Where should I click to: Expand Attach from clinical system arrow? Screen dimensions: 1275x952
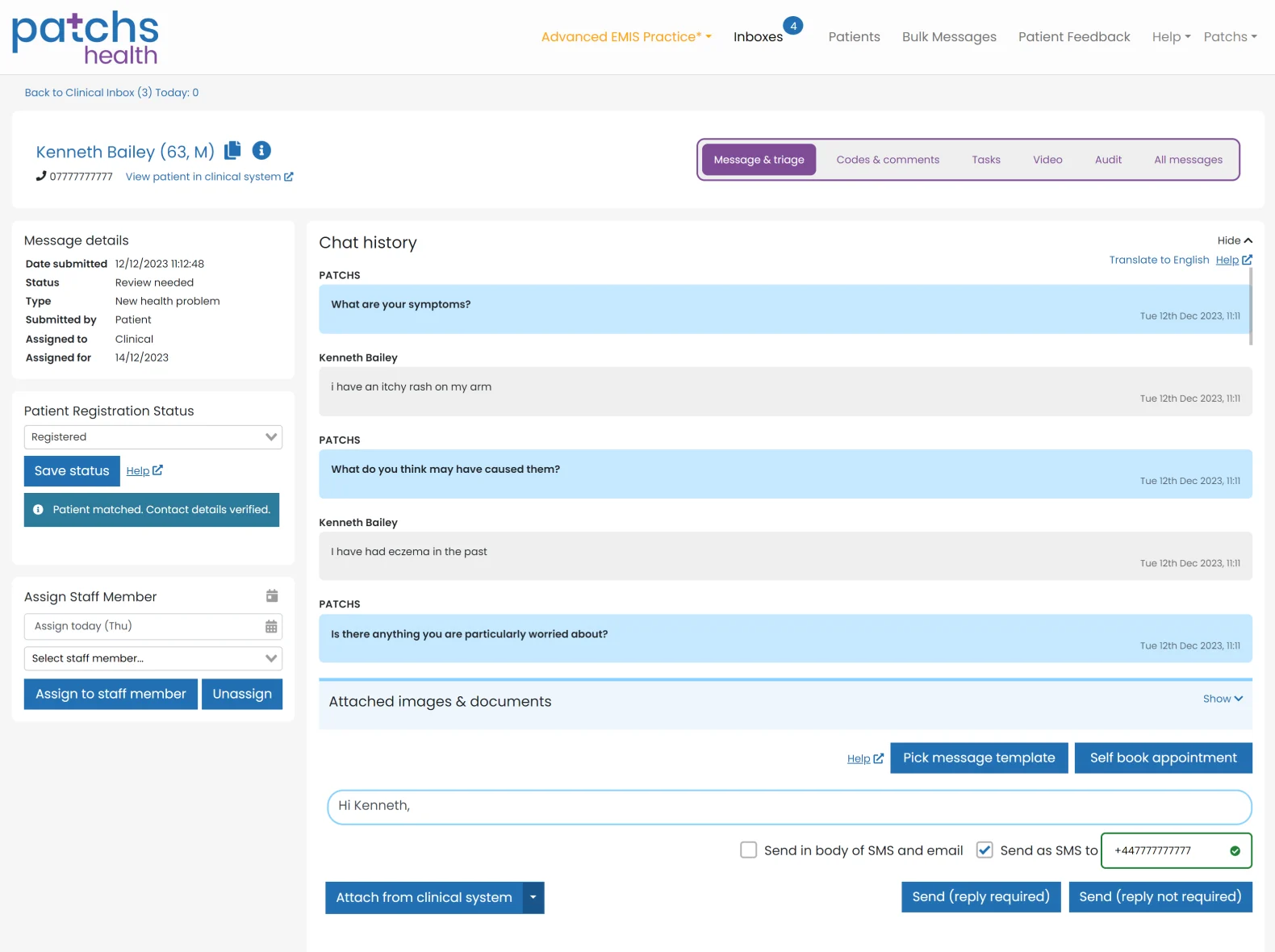(x=533, y=898)
